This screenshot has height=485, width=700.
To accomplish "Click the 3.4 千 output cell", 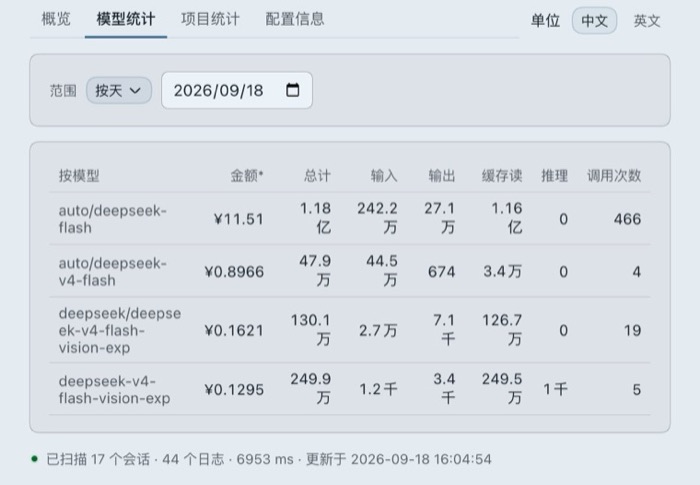I will 444,389.
